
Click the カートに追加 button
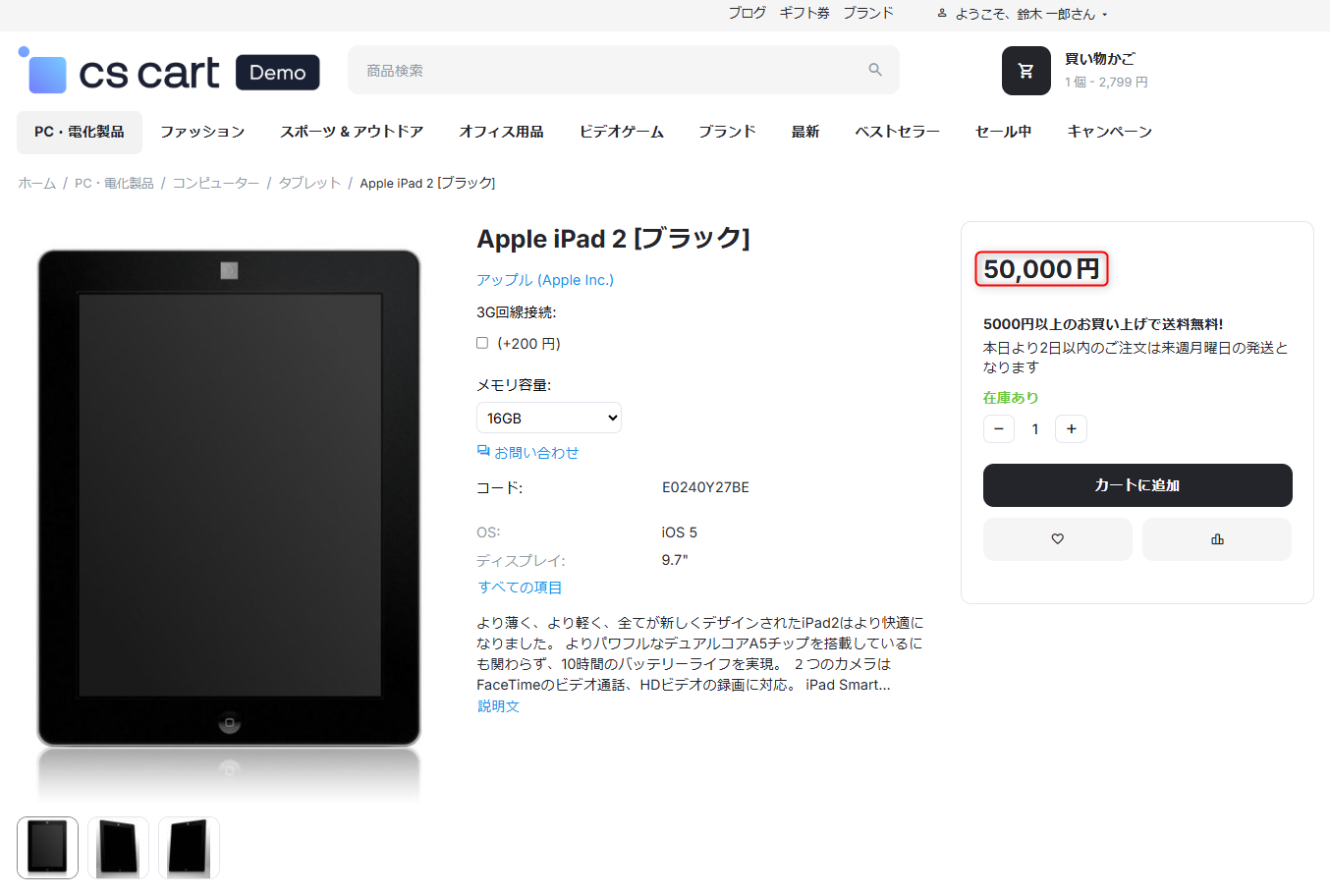click(x=1136, y=485)
